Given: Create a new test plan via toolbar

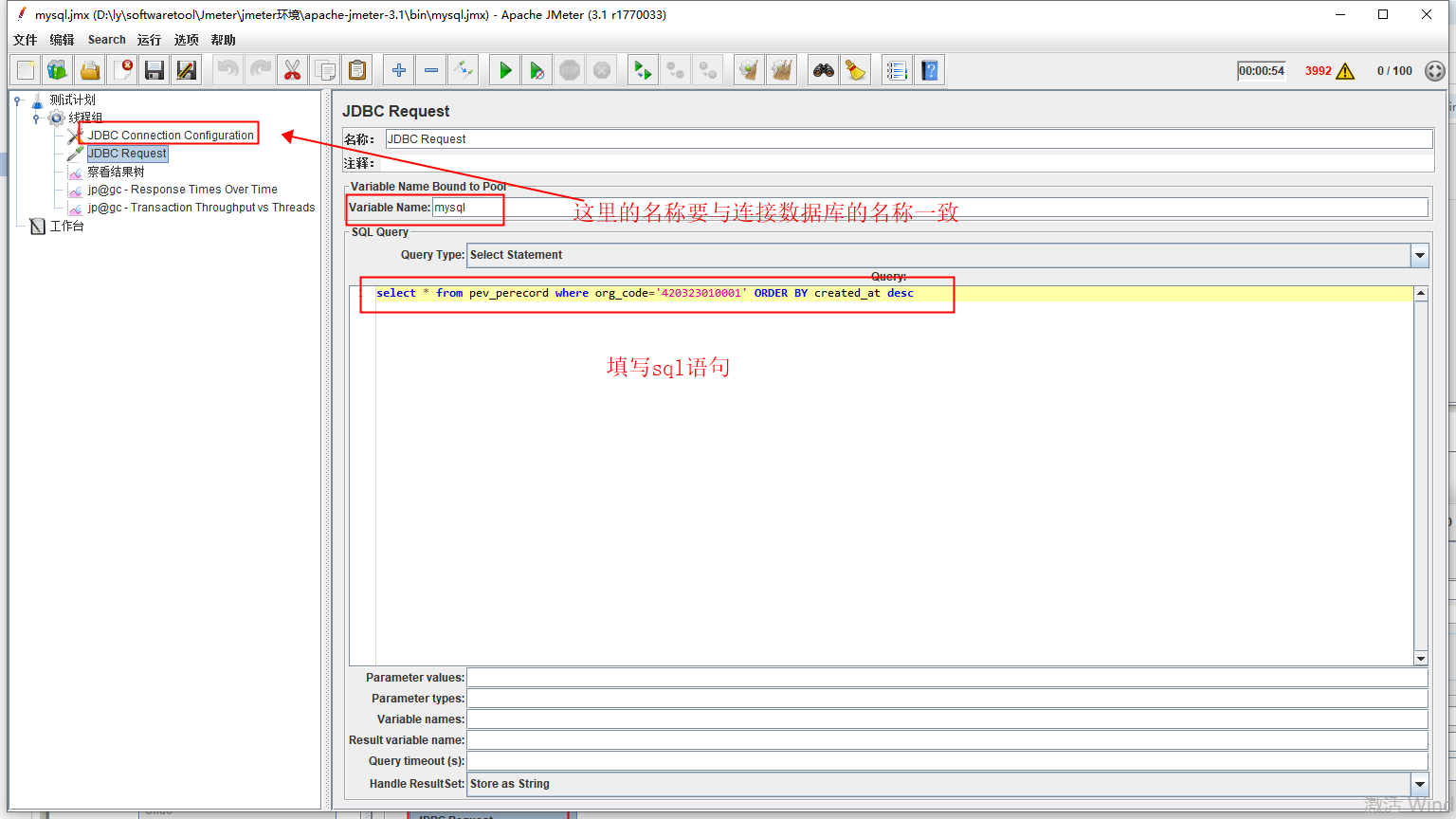Looking at the screenshot, I should (26, 70).
